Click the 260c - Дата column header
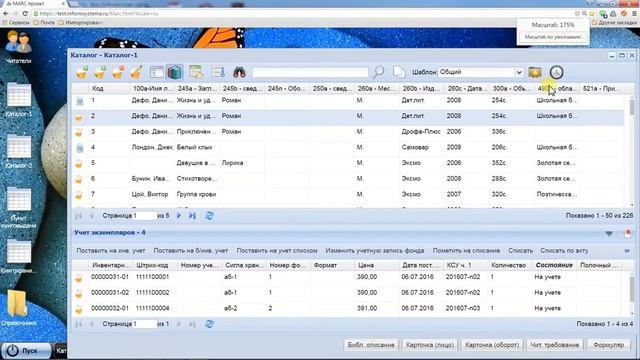 click(x=467, y=88)
